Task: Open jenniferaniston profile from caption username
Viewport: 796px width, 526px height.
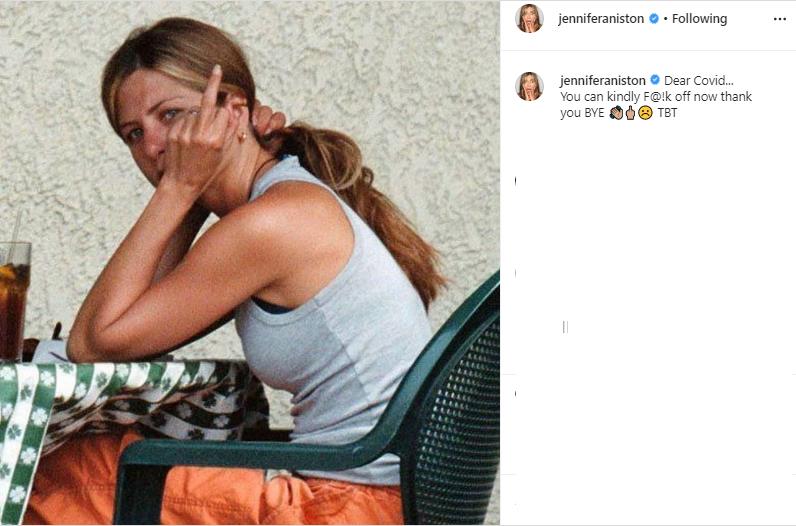Action: tap(603, 80)
